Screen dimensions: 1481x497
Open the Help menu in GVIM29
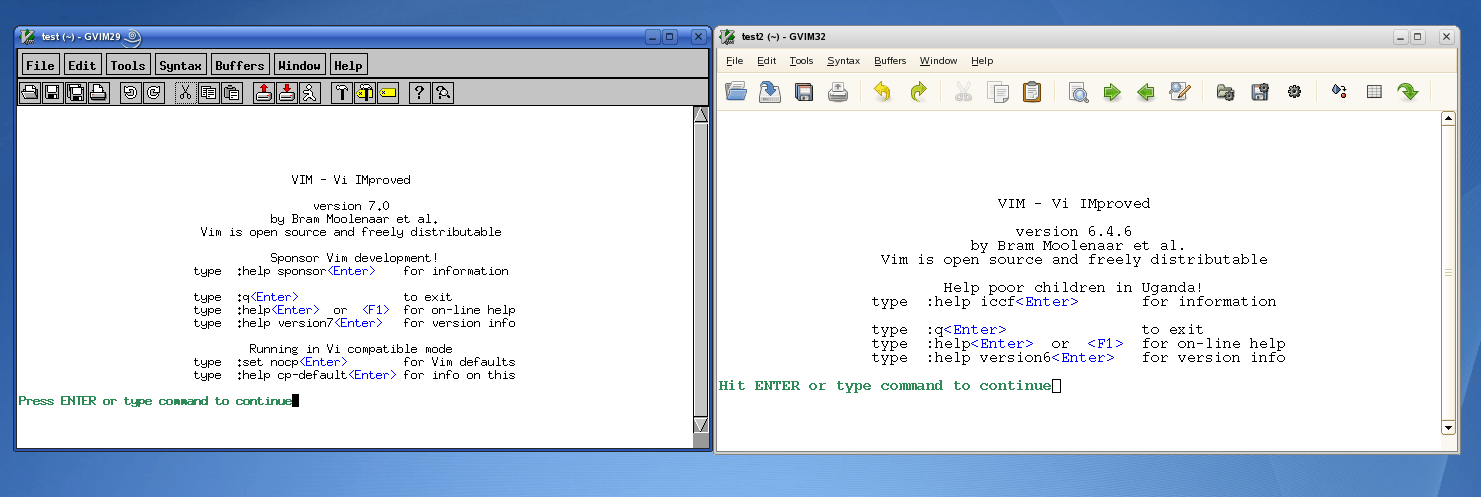[348, 65]
